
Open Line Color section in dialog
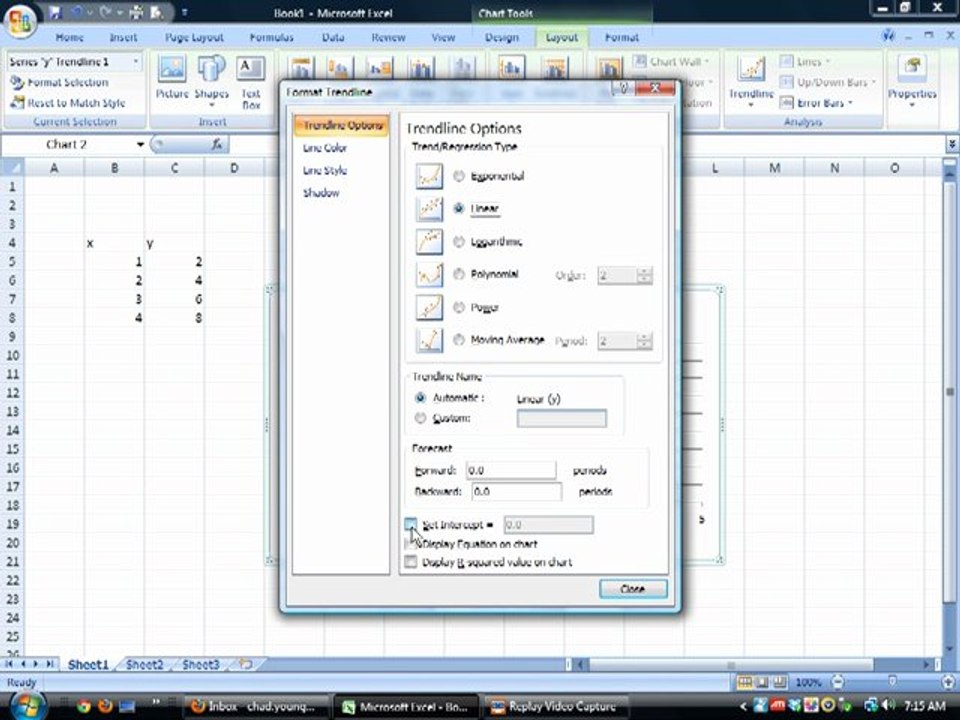click(x=324, y=148)
